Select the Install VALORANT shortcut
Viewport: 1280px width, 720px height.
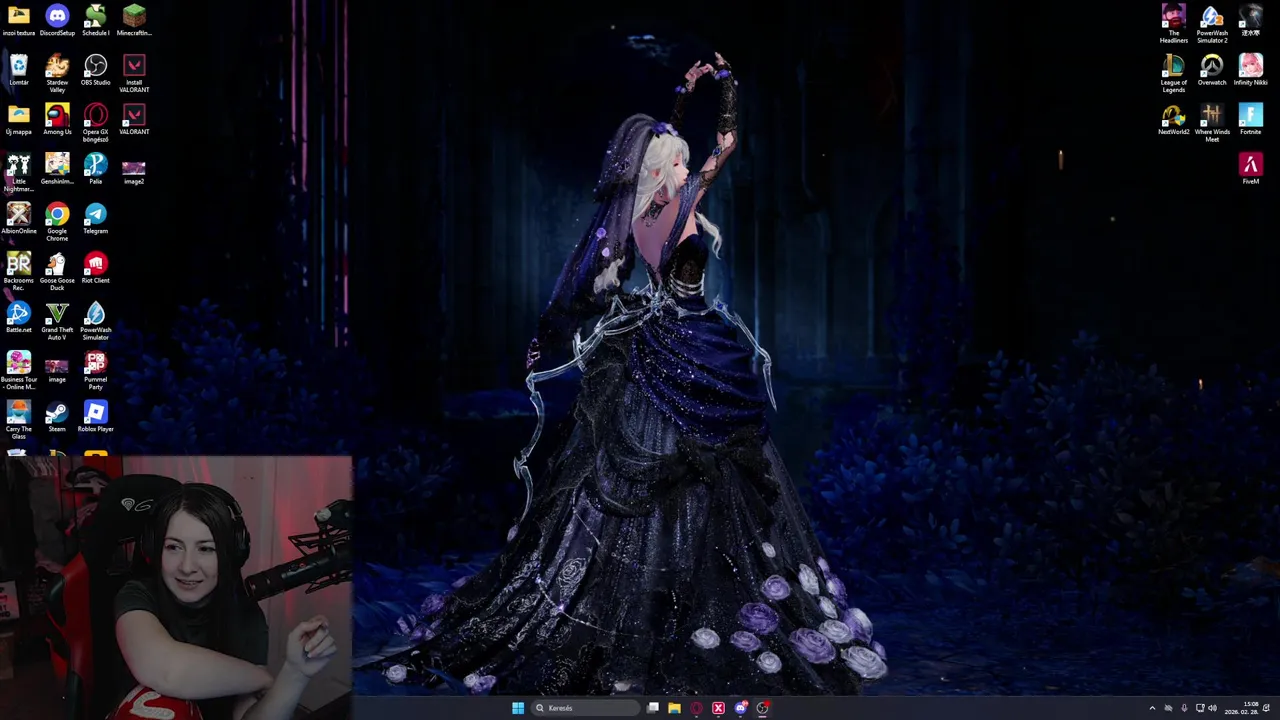click(x=134, y=73)
